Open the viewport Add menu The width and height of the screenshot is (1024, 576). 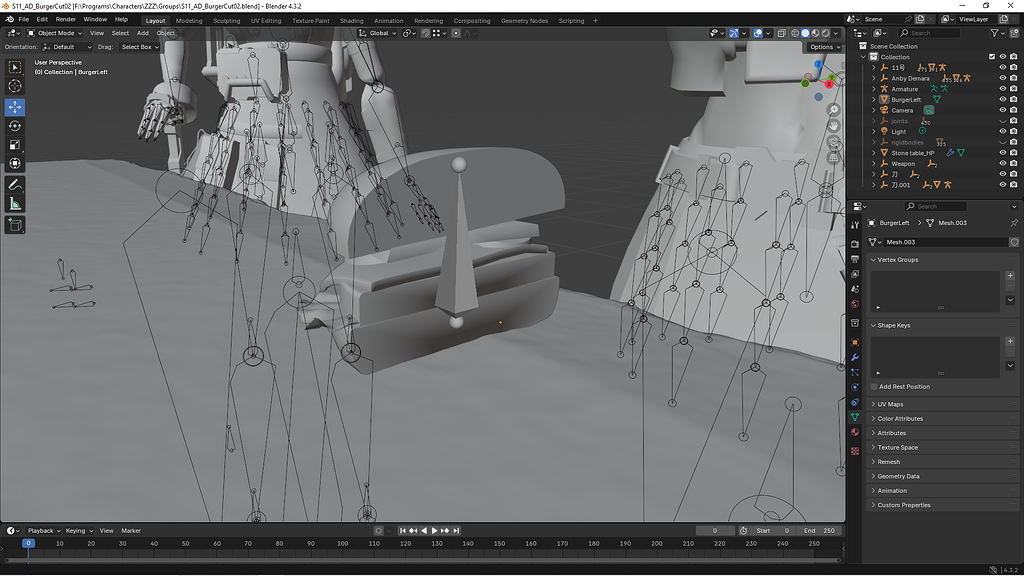(x=142, y=33)
